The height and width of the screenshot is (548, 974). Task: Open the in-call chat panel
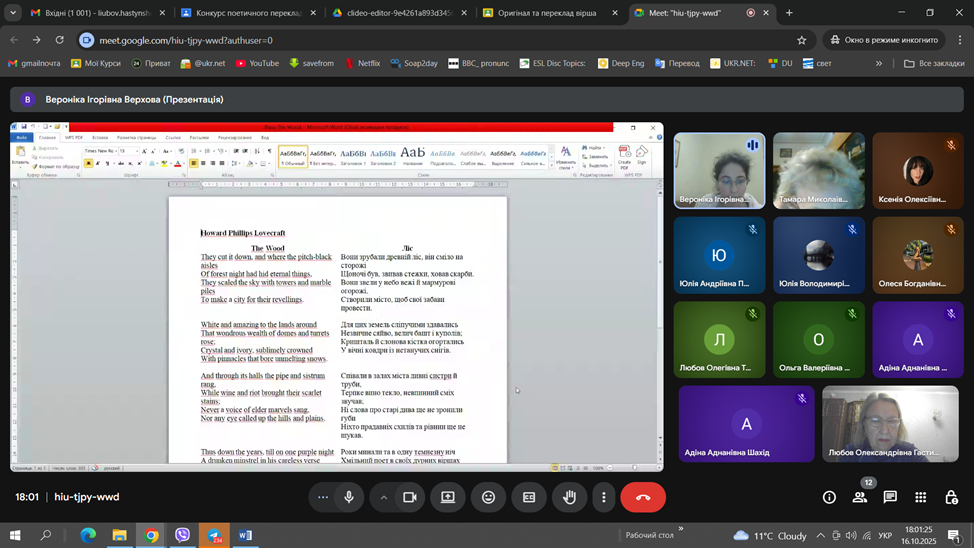point(890,497)
